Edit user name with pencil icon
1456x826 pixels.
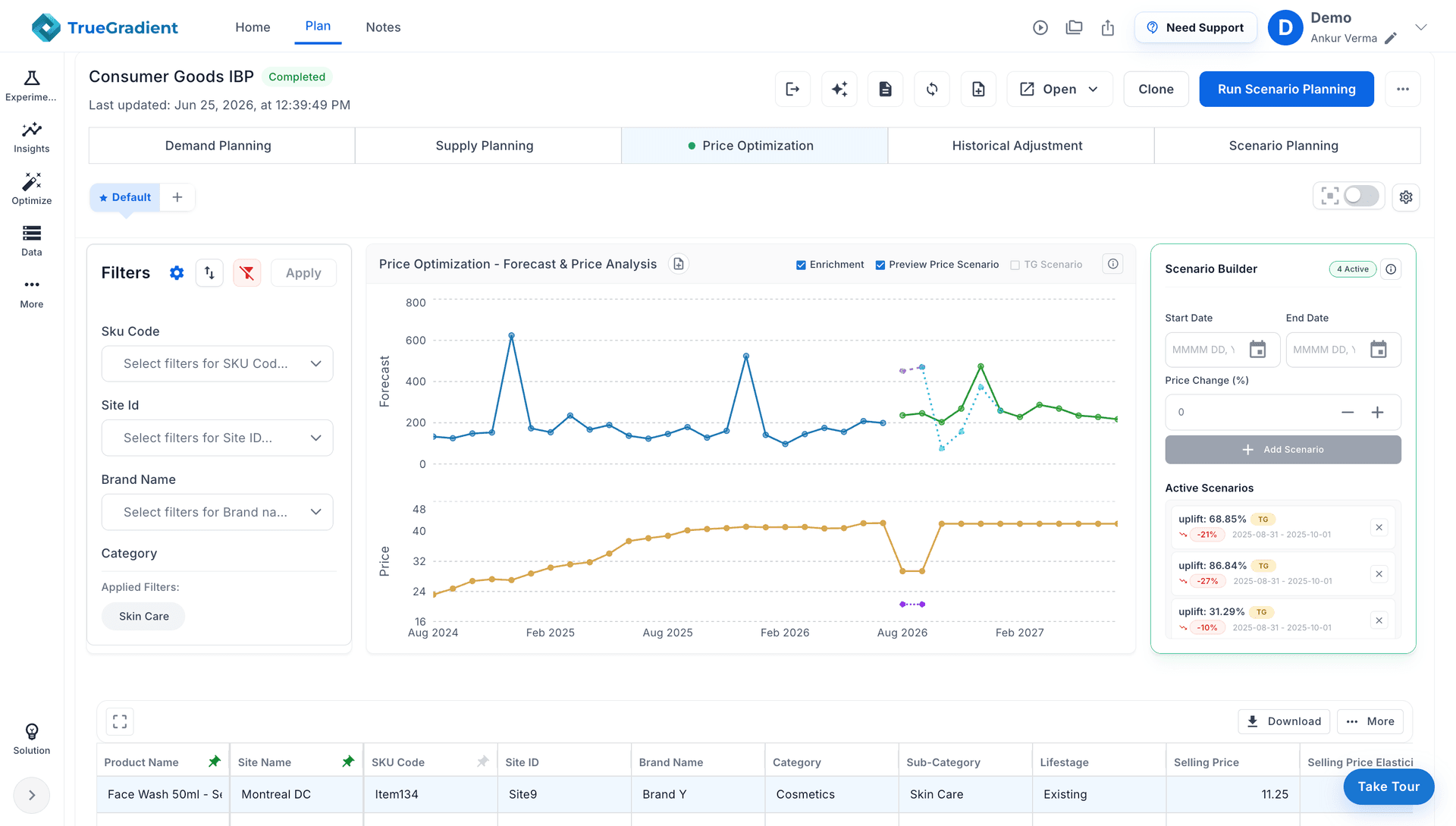point(1391,38)
